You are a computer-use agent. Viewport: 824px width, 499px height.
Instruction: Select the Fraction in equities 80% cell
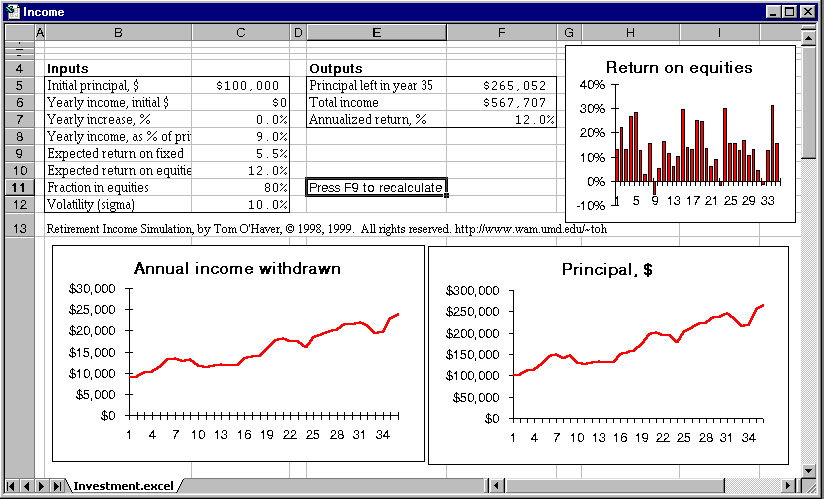point(241,188)
